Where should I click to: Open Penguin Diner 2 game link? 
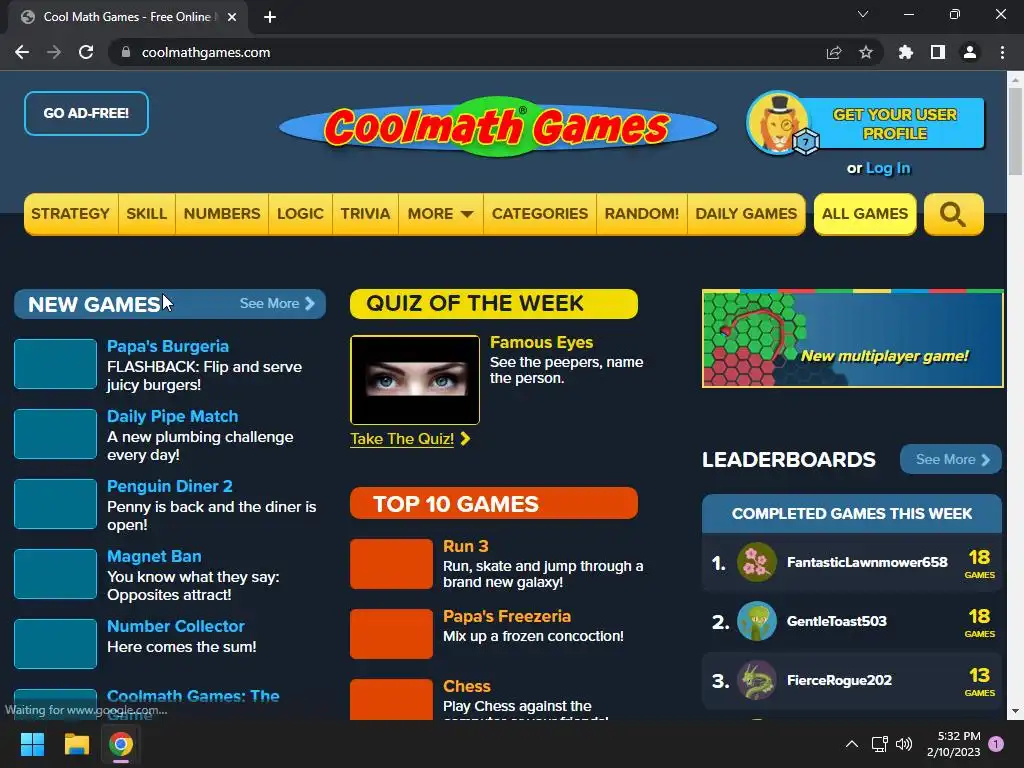tap(170, 486)
